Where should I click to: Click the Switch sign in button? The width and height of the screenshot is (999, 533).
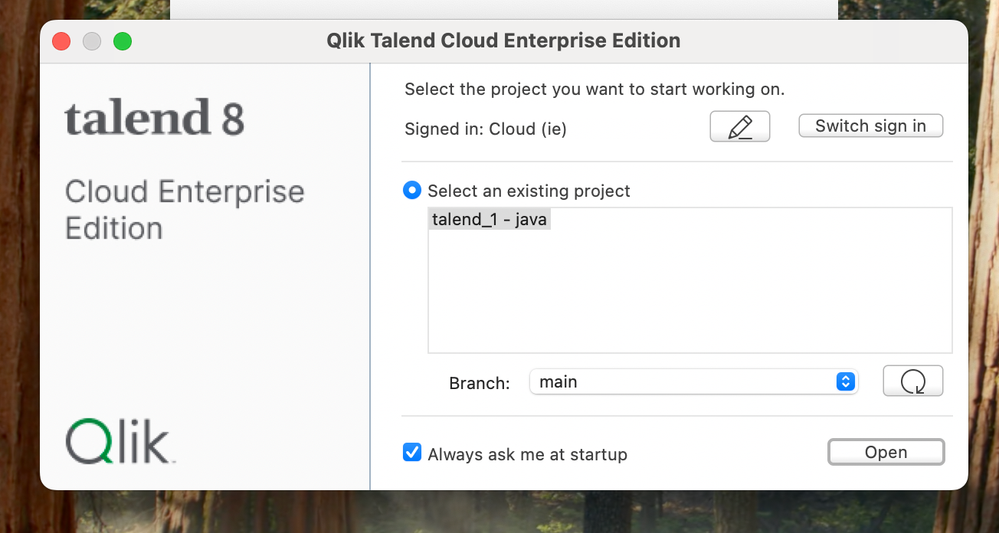[x=870, y=125]
